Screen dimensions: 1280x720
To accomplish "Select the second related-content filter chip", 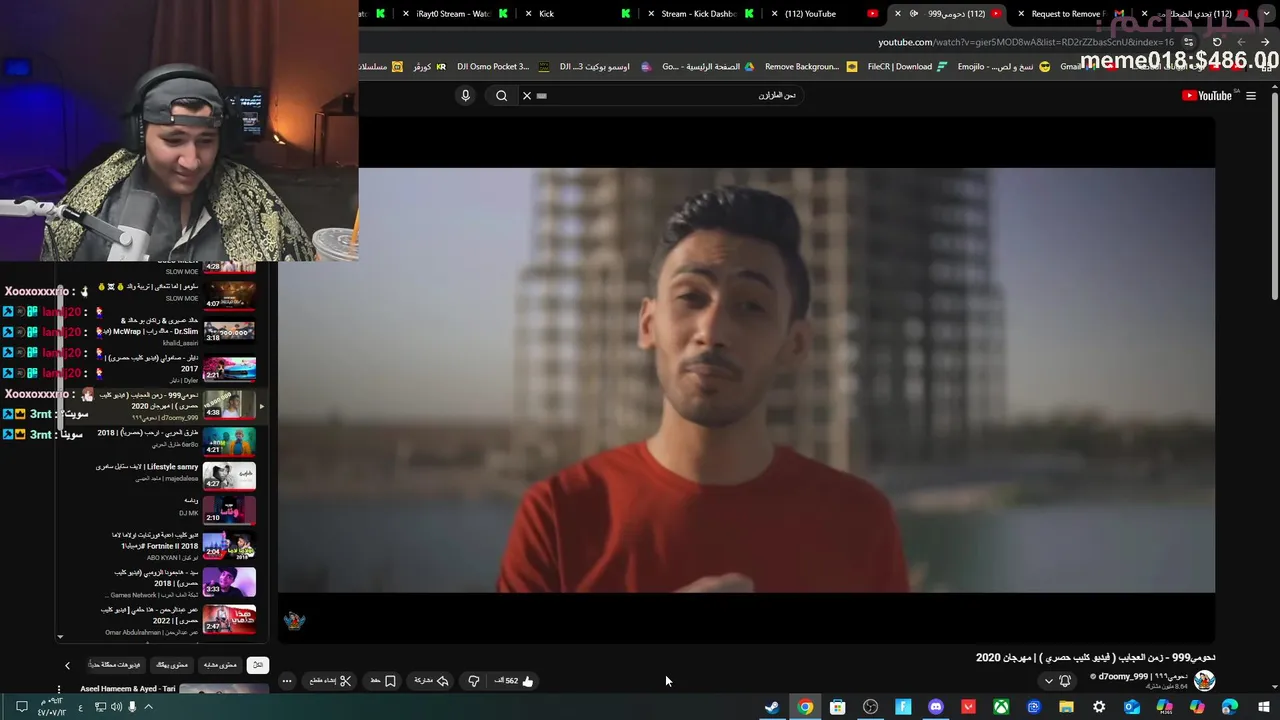I will pyautogui.click(x=220, y=665).
